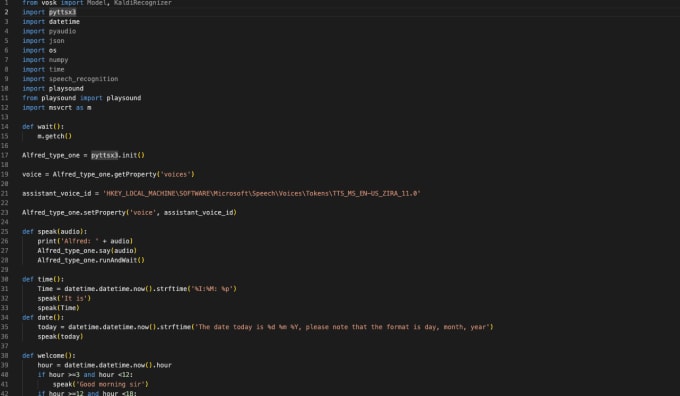Image resolution: width=680 pixels, height=396 pixels.
Task: Click 'speech_recognition' import on line 9
Action: coord(83,79)
